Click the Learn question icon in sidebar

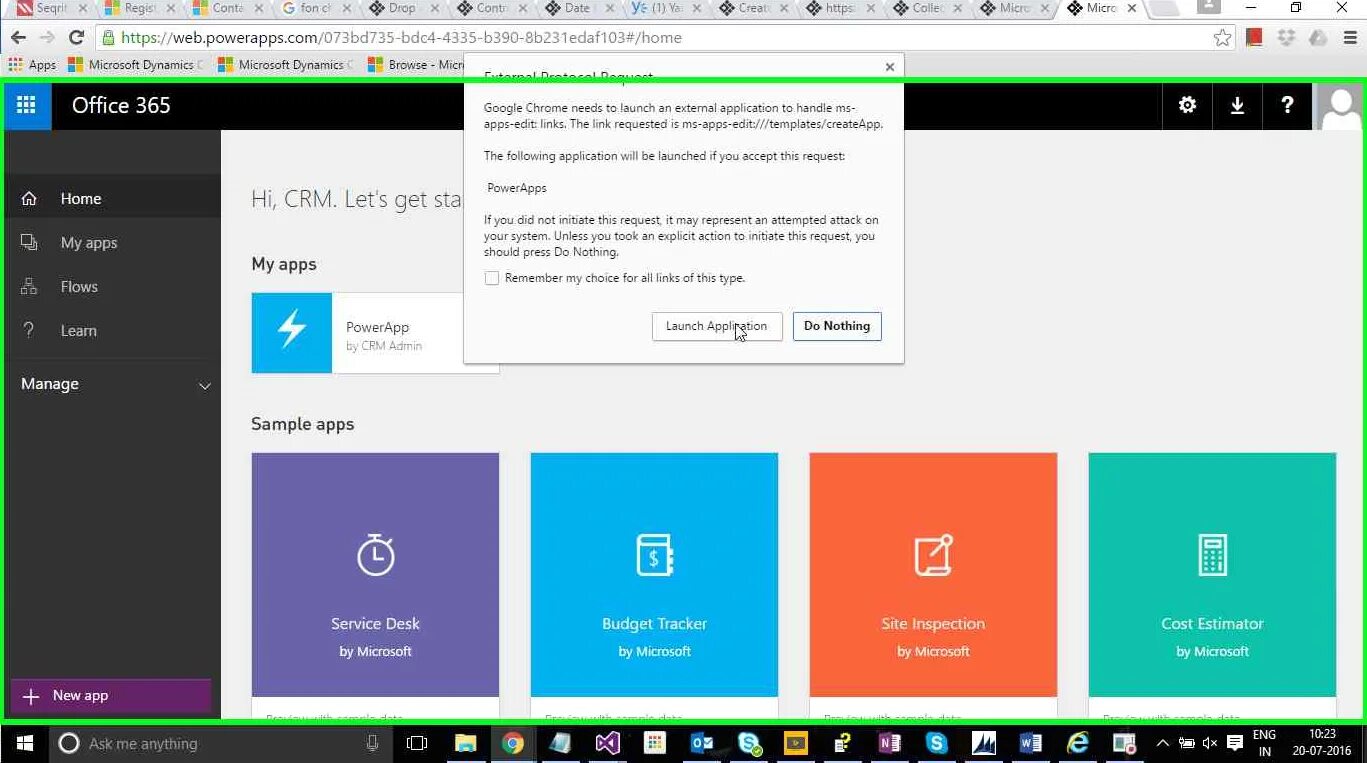(29, 330)
